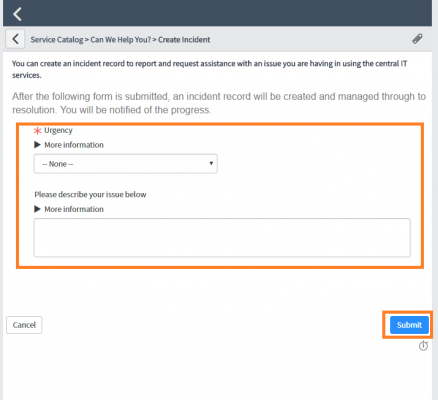Image resolution: width=438 pixels, height=400 pixels.
Task: Click the 'Create Incident' breadcrumb item
Action: pos(184,40)
